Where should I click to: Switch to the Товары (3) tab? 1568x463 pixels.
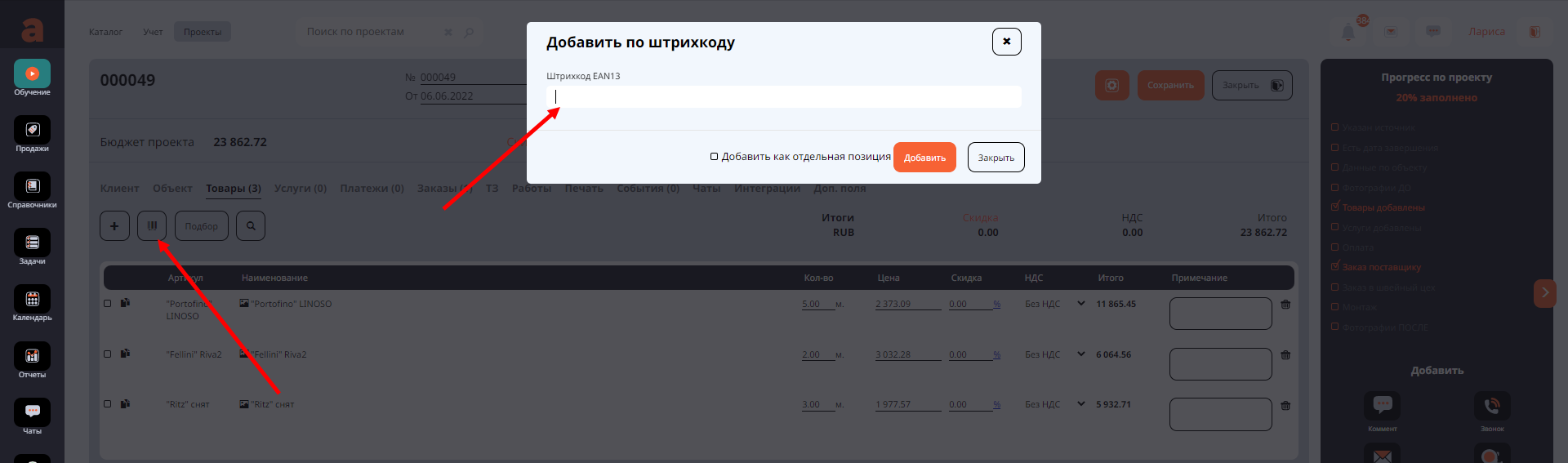tap(233, 189)
